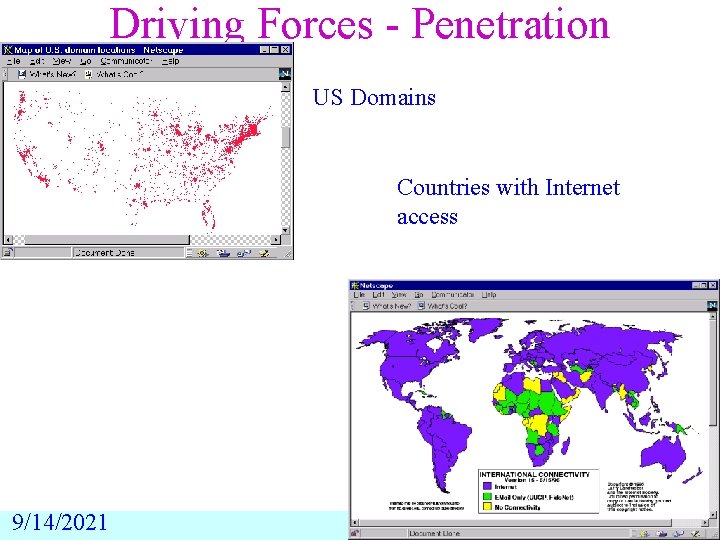Open Help menu in world map window
Screen dimensions: 720x540
[489, 295]
